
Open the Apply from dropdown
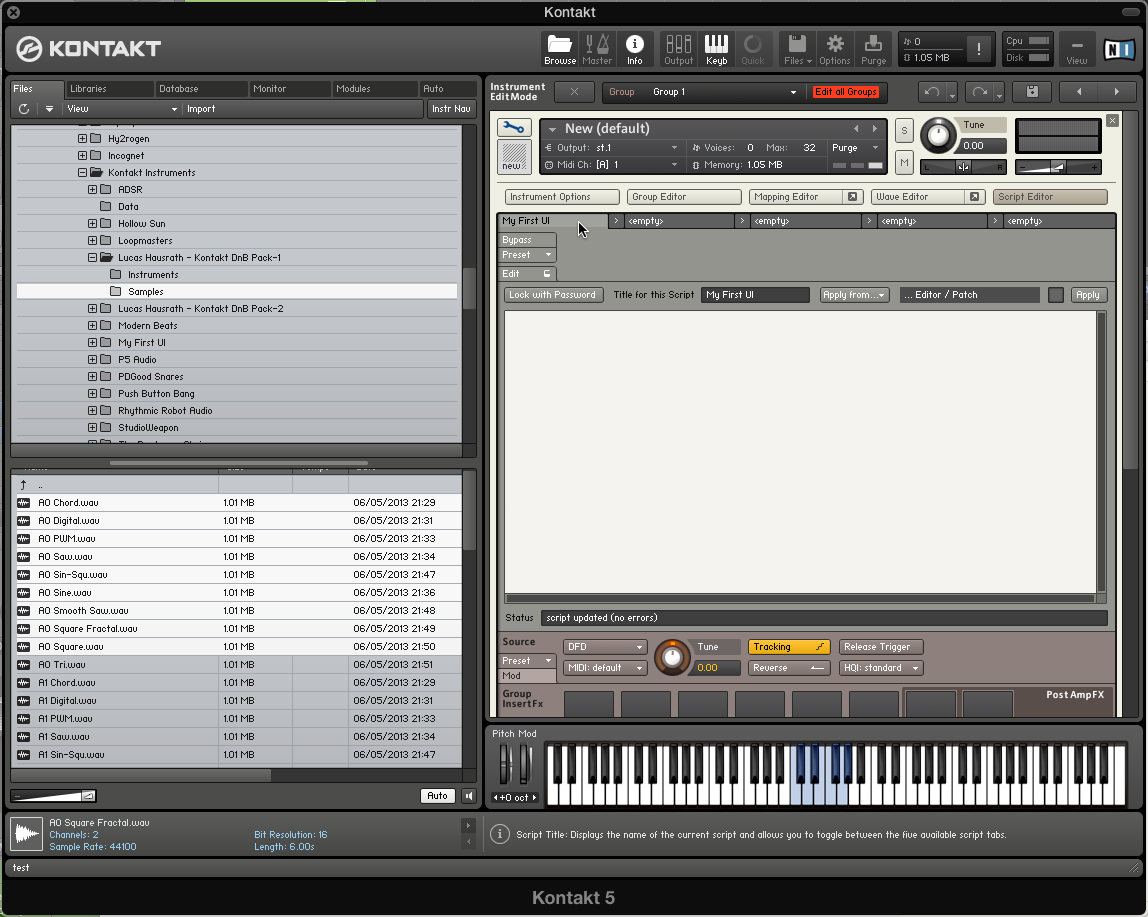coord(854,294)
